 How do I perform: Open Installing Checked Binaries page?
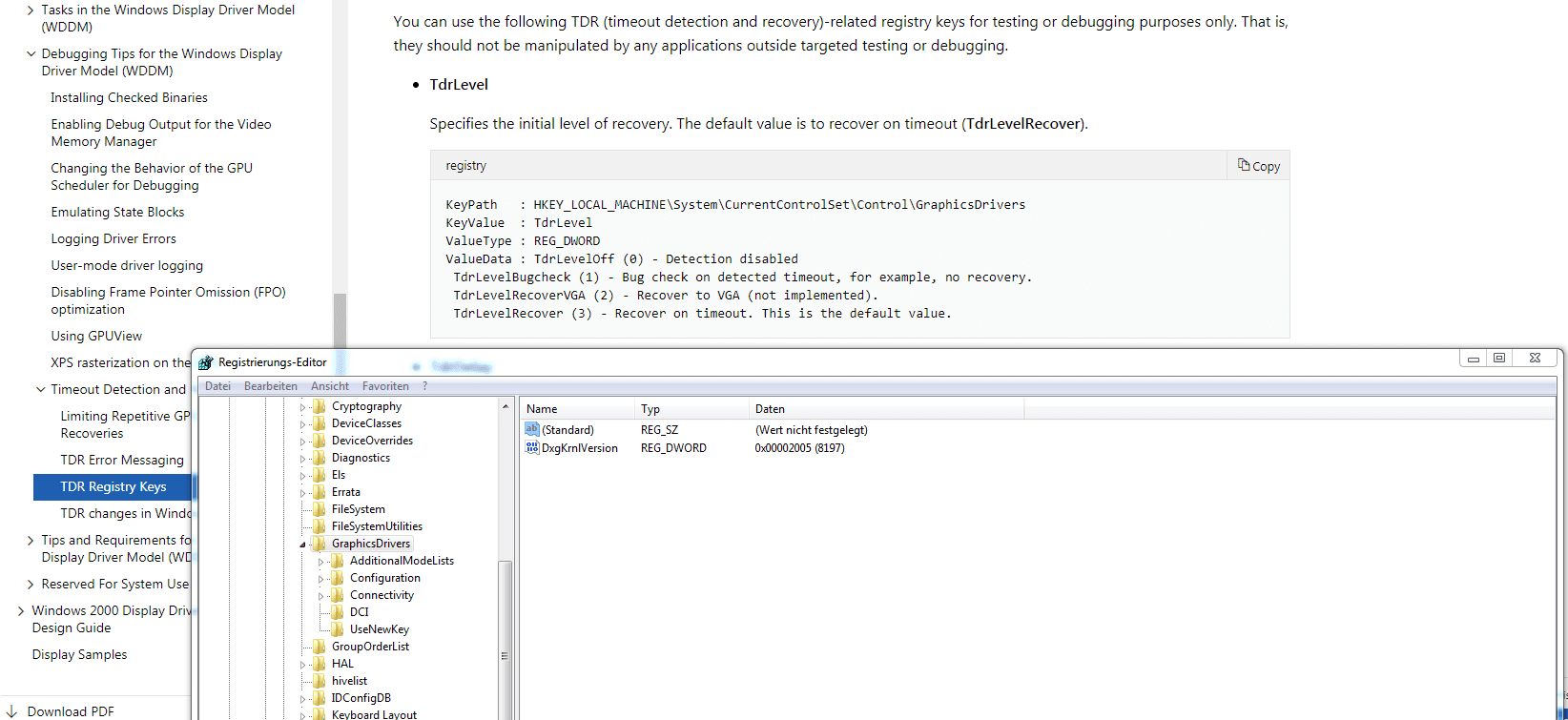129,97
